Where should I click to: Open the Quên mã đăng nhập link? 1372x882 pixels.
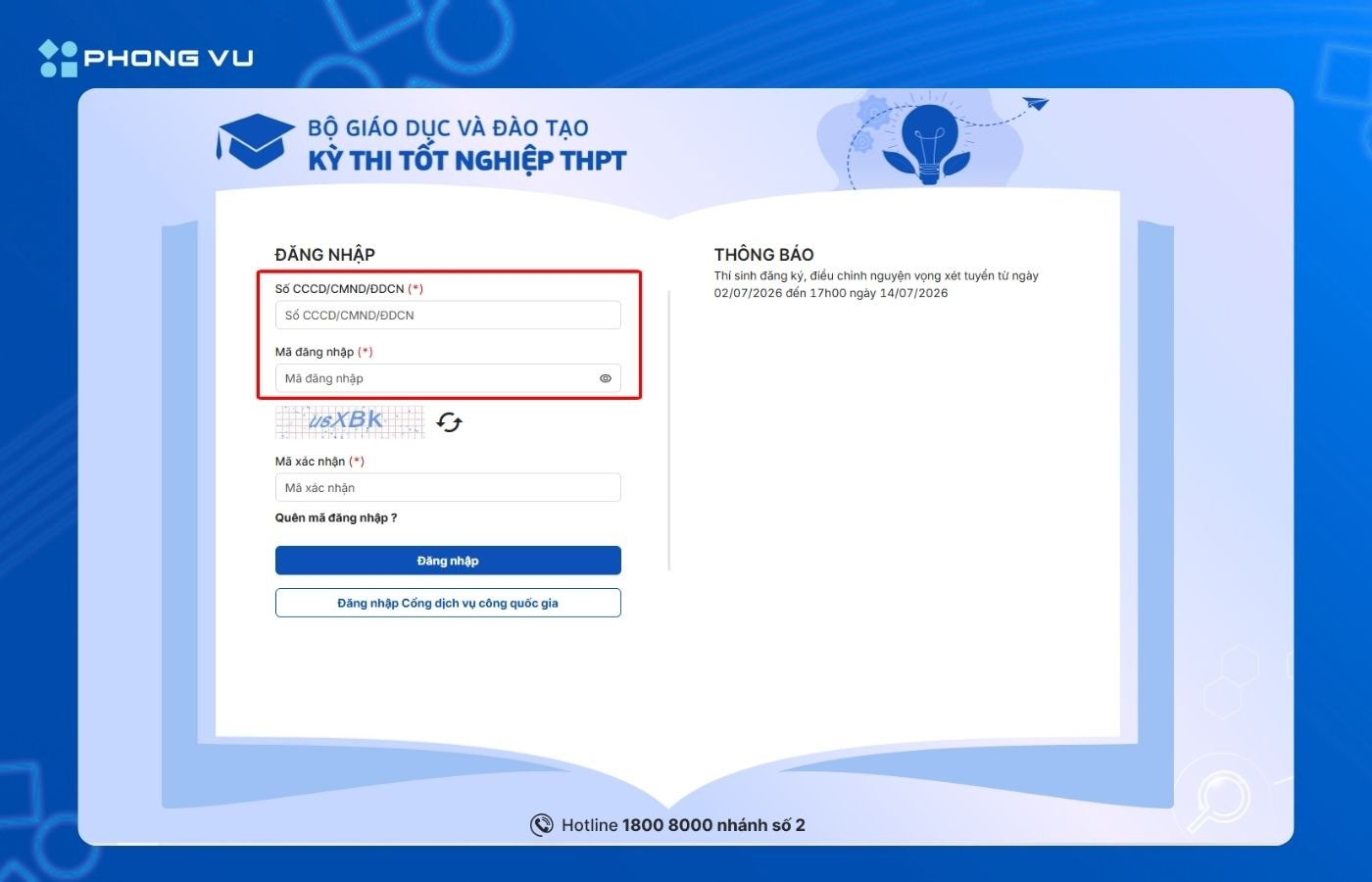click(x=336, y=517)
